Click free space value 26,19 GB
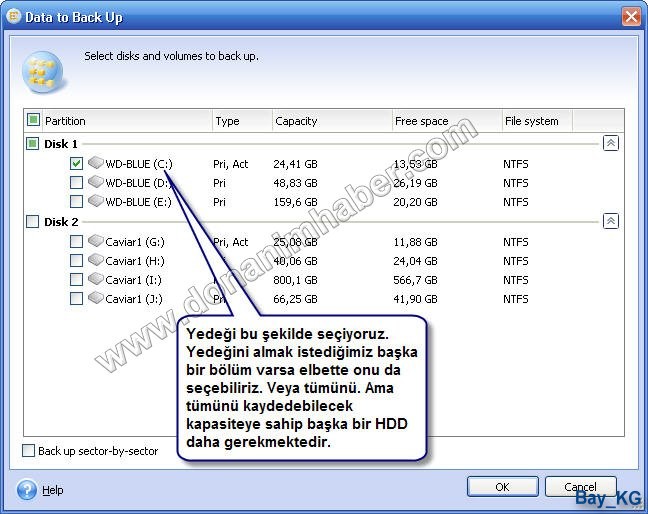This screenshot has width=648, height=514. pyautogui.click(x=415, y=183)
